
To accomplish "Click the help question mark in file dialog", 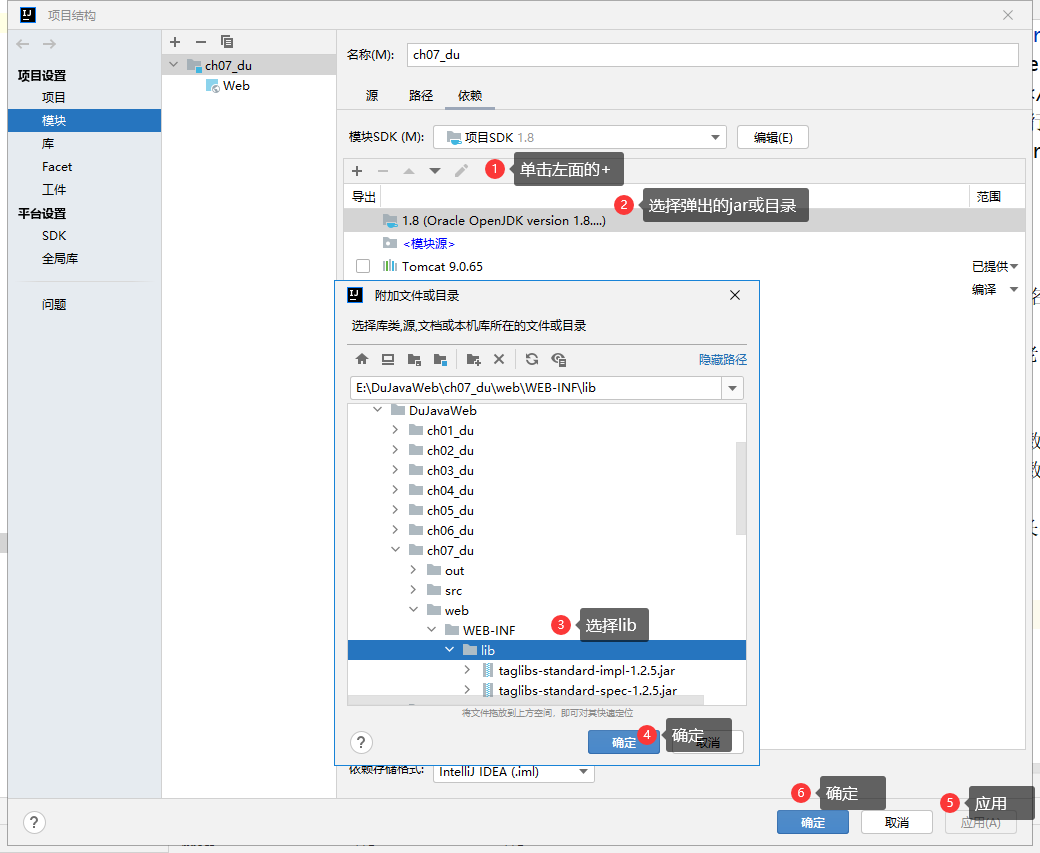I will 362,742.
